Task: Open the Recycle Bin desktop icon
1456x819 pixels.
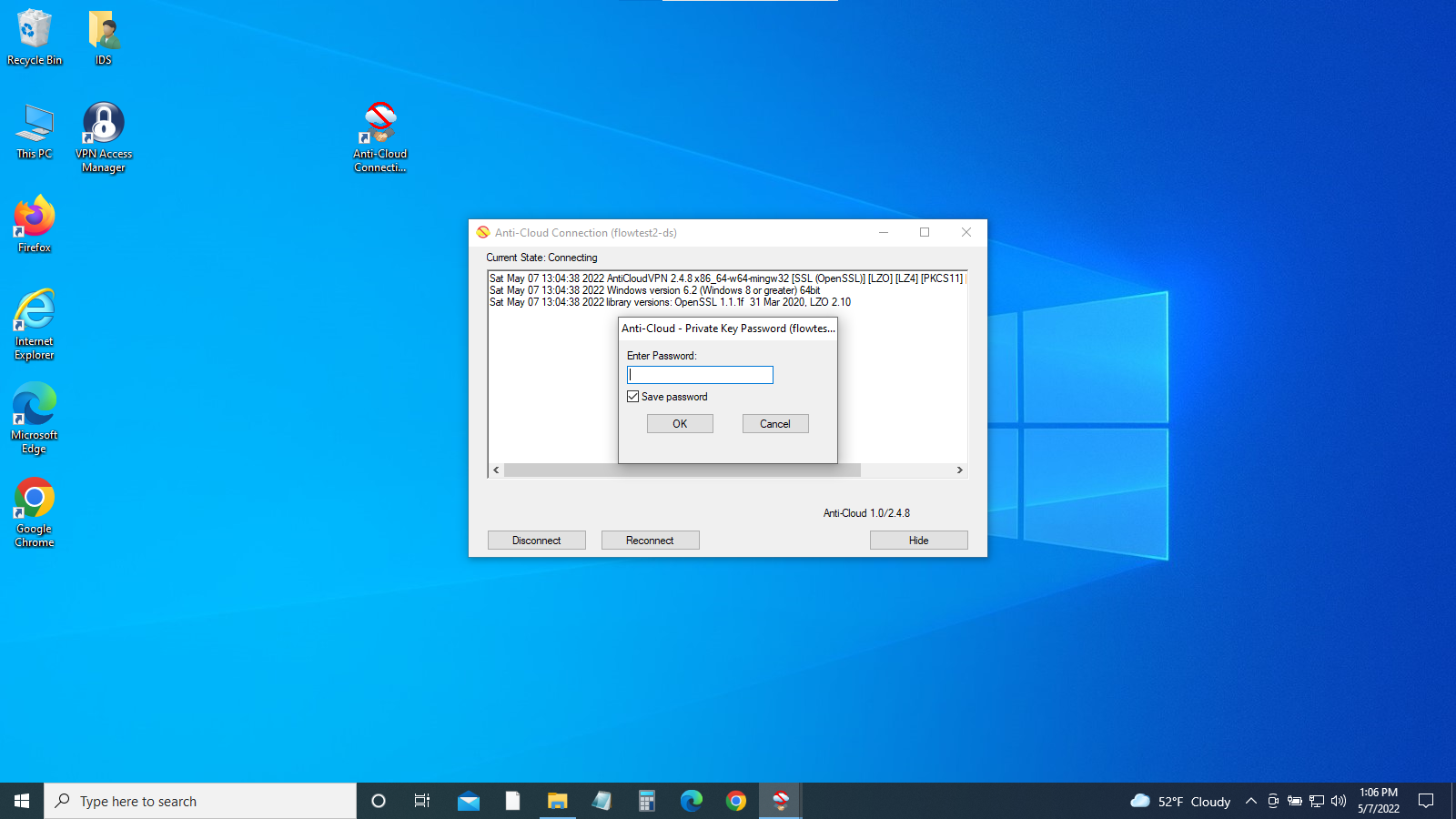Action: click(x=35, y=37)
